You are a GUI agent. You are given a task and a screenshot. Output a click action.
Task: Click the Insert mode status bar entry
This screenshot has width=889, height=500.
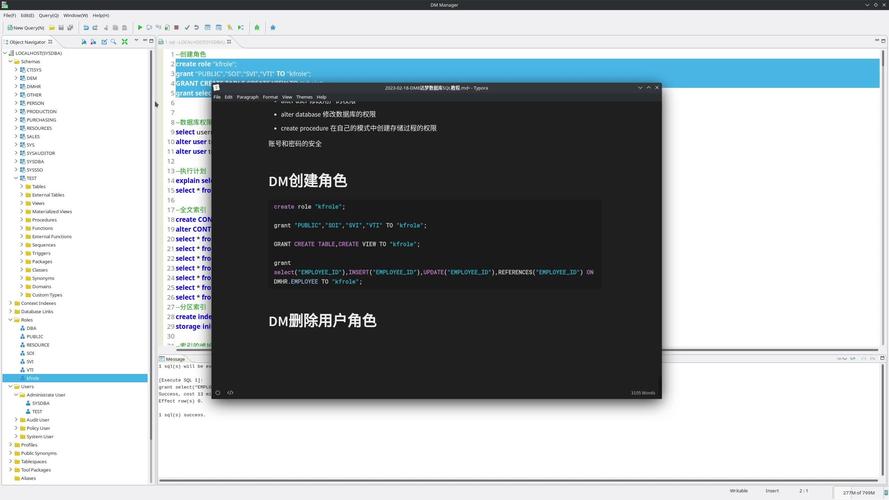(x=772, y=491)
